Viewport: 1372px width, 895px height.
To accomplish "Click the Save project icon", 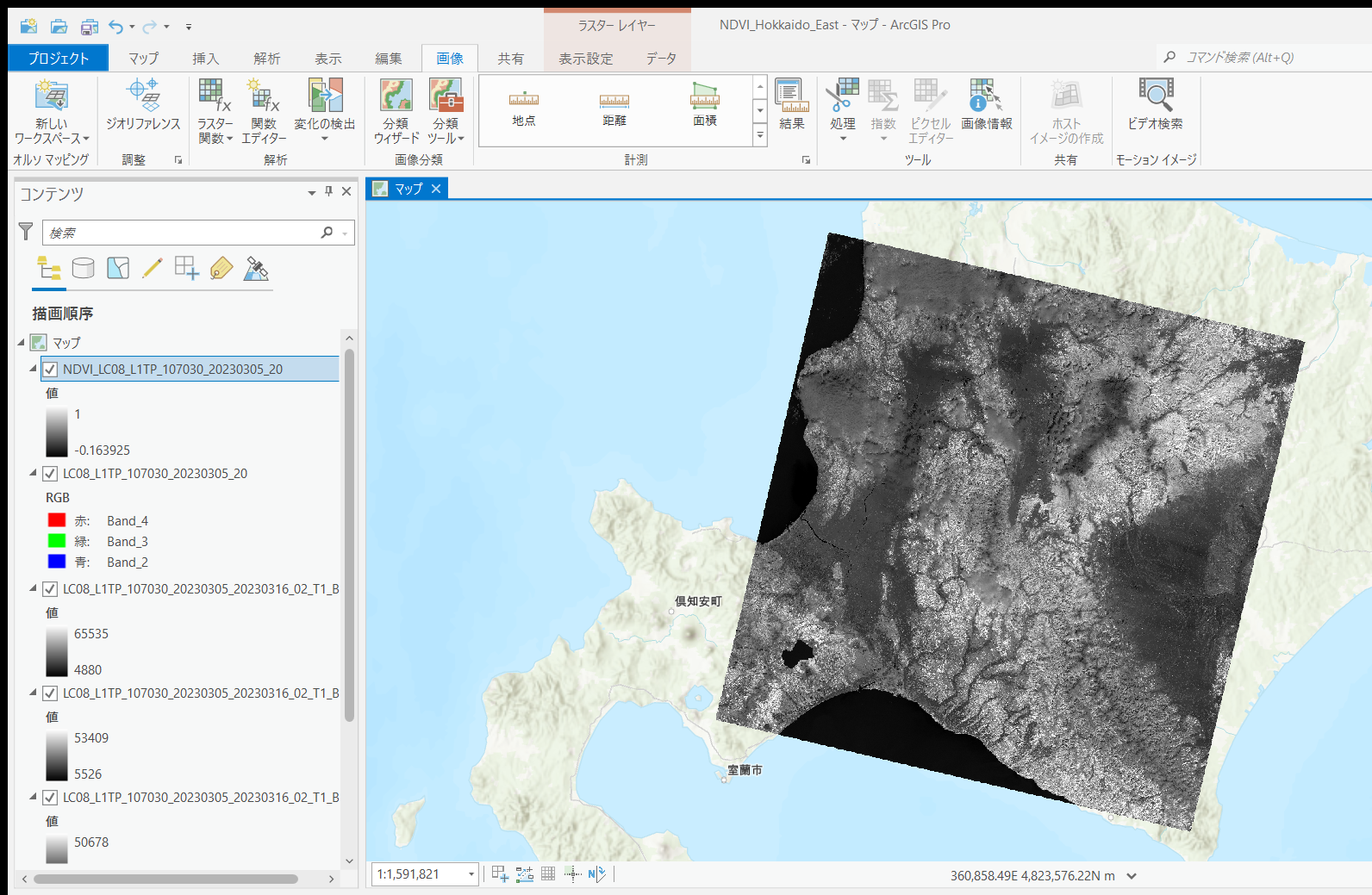I will (90, 27).
